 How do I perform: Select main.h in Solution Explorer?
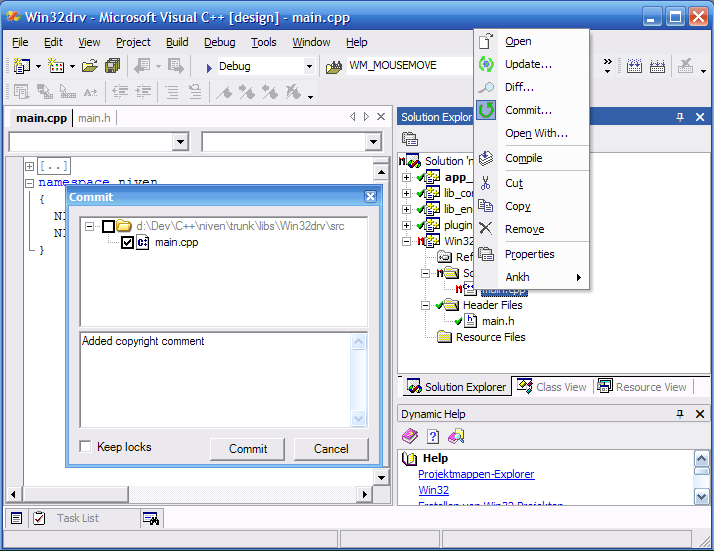click(x=498, y=321)
